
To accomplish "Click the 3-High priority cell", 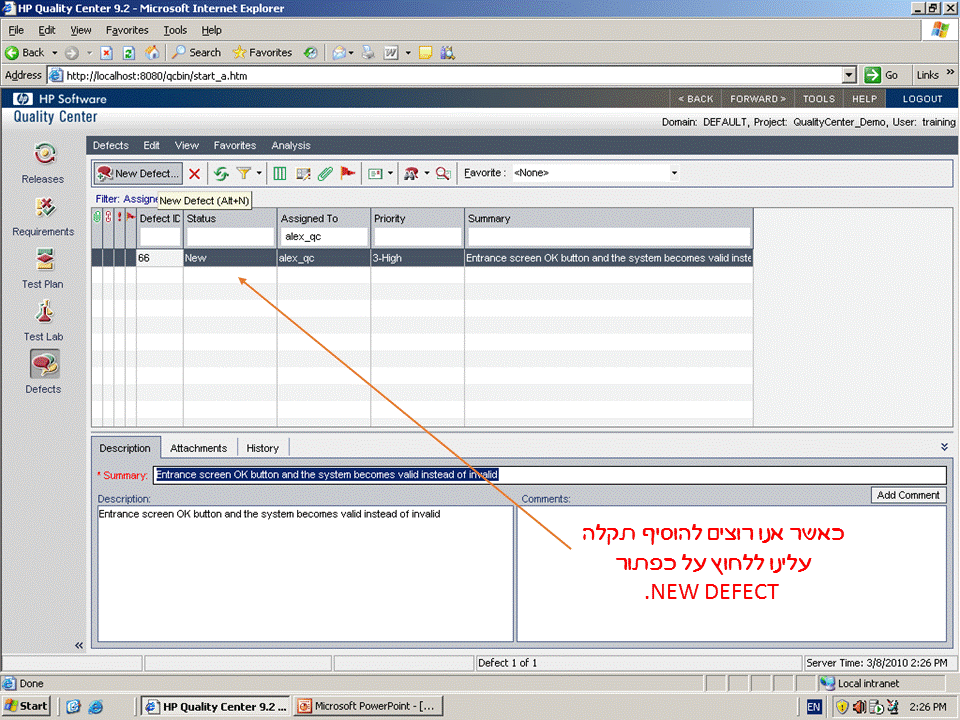I will click(418, 258).
